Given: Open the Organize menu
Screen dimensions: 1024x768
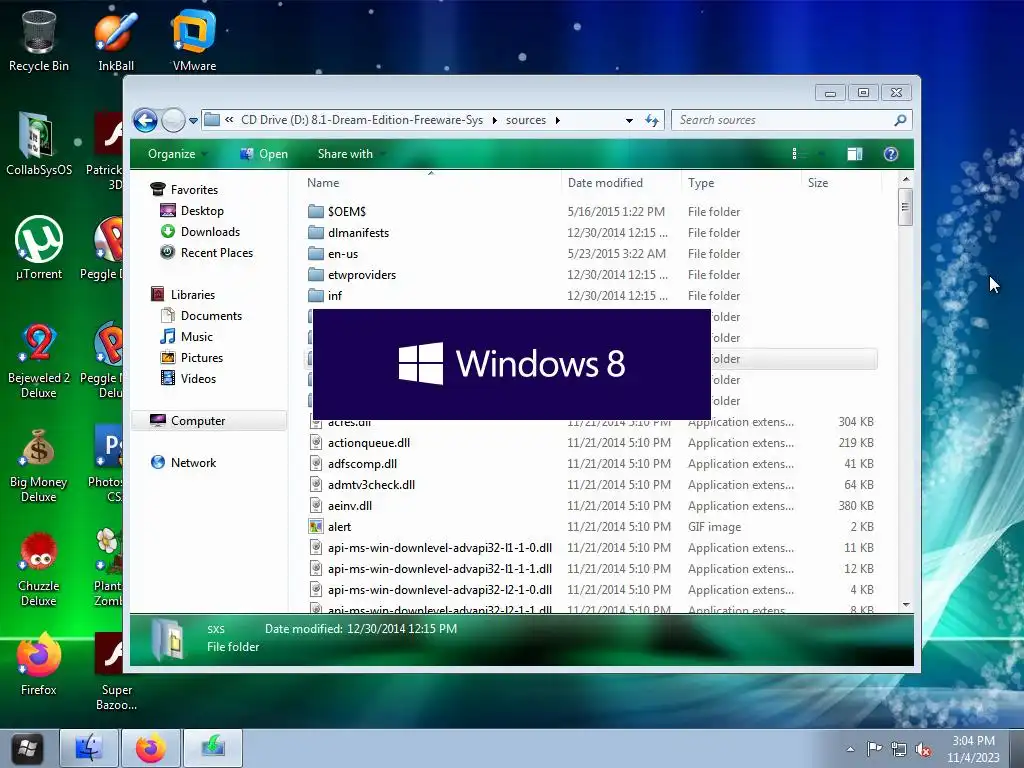Looking at the screenshot, I should click(x=176, y=154).
